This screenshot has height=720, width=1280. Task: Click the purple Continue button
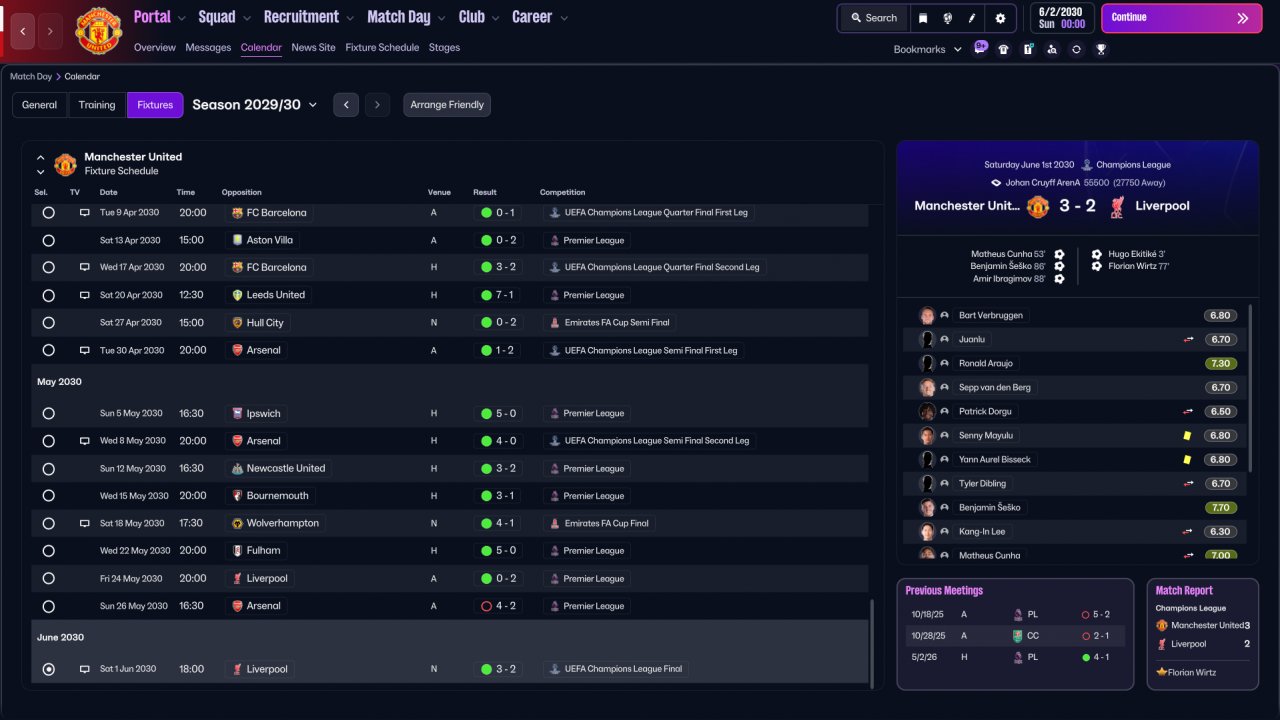[1182, 18]
